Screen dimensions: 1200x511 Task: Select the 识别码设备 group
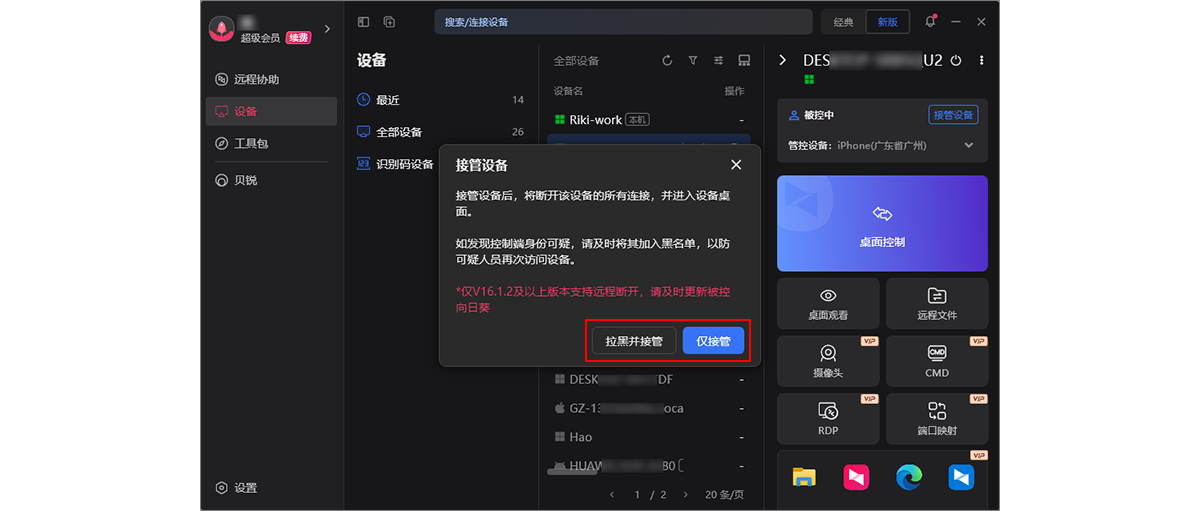pyautogui.click(x=396, y=164)
